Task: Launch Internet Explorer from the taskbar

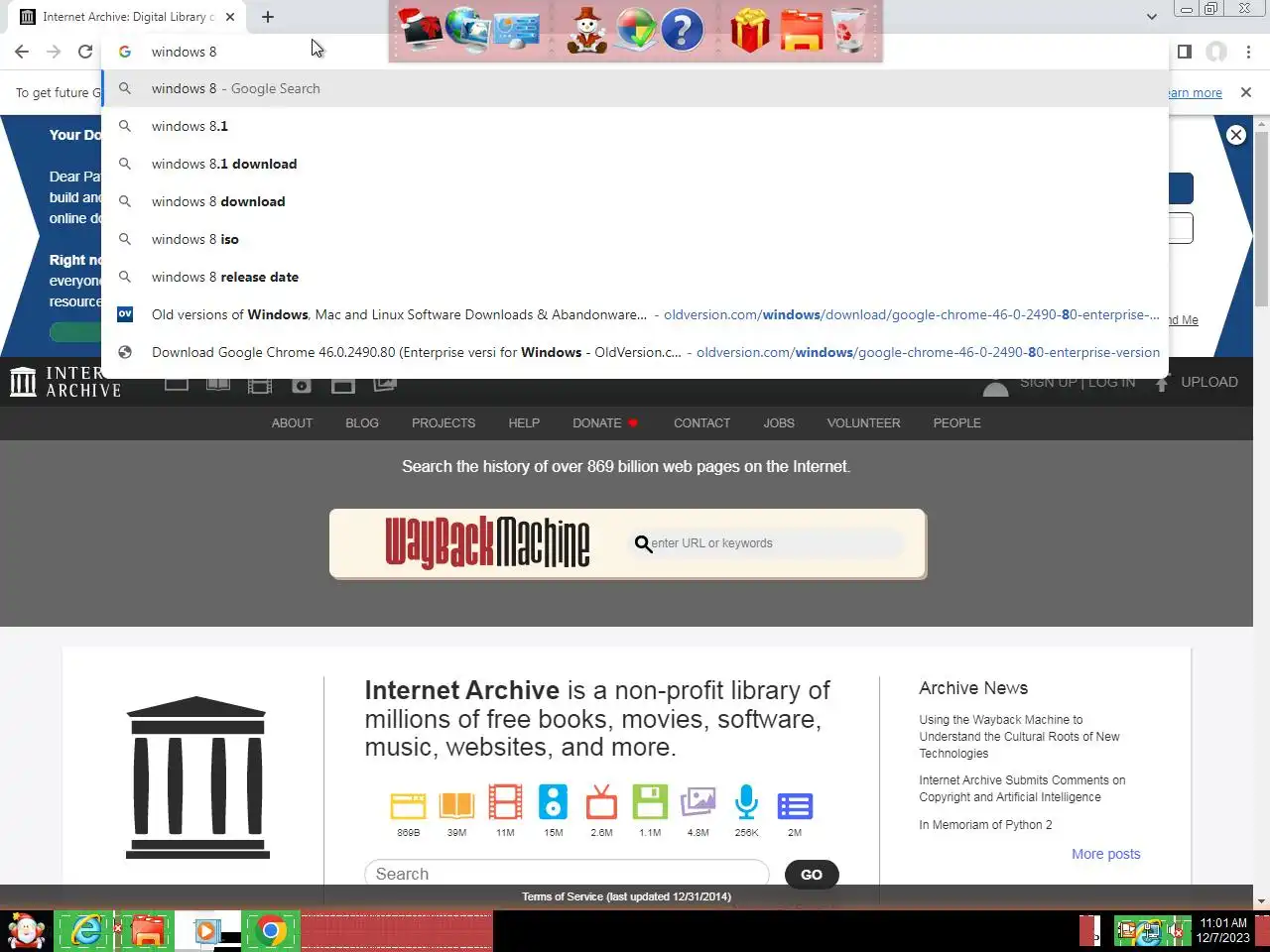Action: pos(86,931)
